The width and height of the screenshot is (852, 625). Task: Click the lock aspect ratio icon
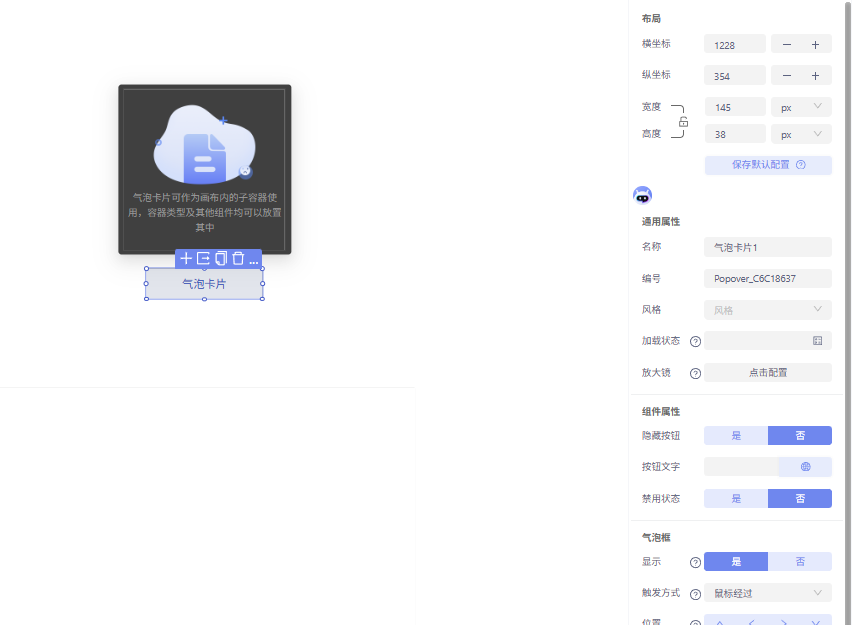[684, 122]
